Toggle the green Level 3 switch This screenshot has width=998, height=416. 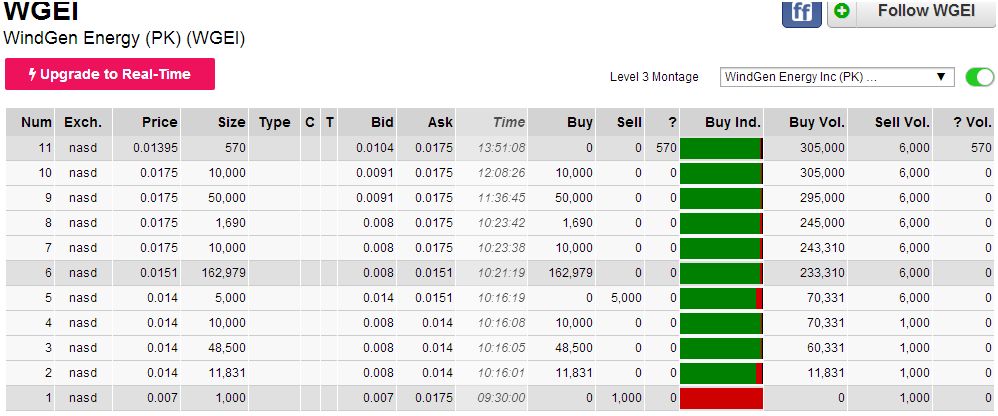coord(980,77)
